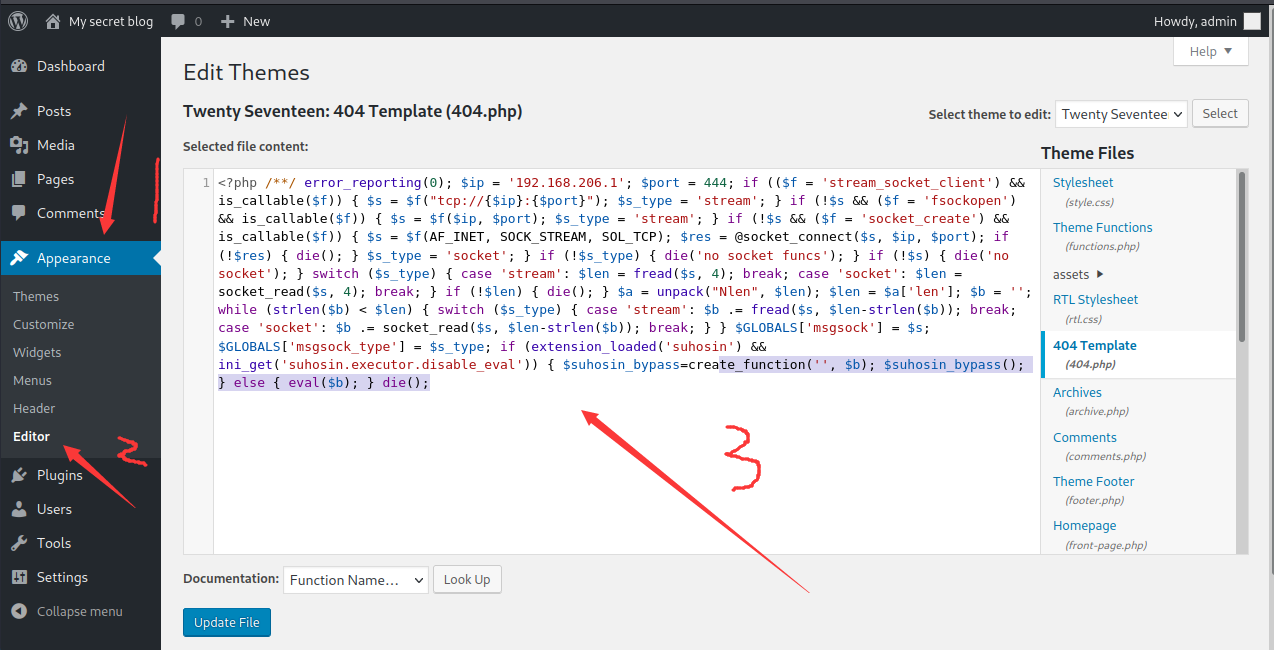1274x650 pixels.
Task: Open the Media menu item
Action: 80,145
